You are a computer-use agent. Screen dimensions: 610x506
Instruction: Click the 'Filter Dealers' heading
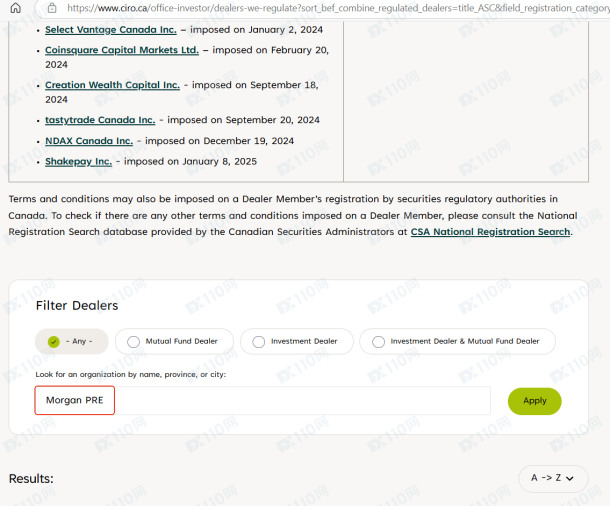tap(77, 306)
